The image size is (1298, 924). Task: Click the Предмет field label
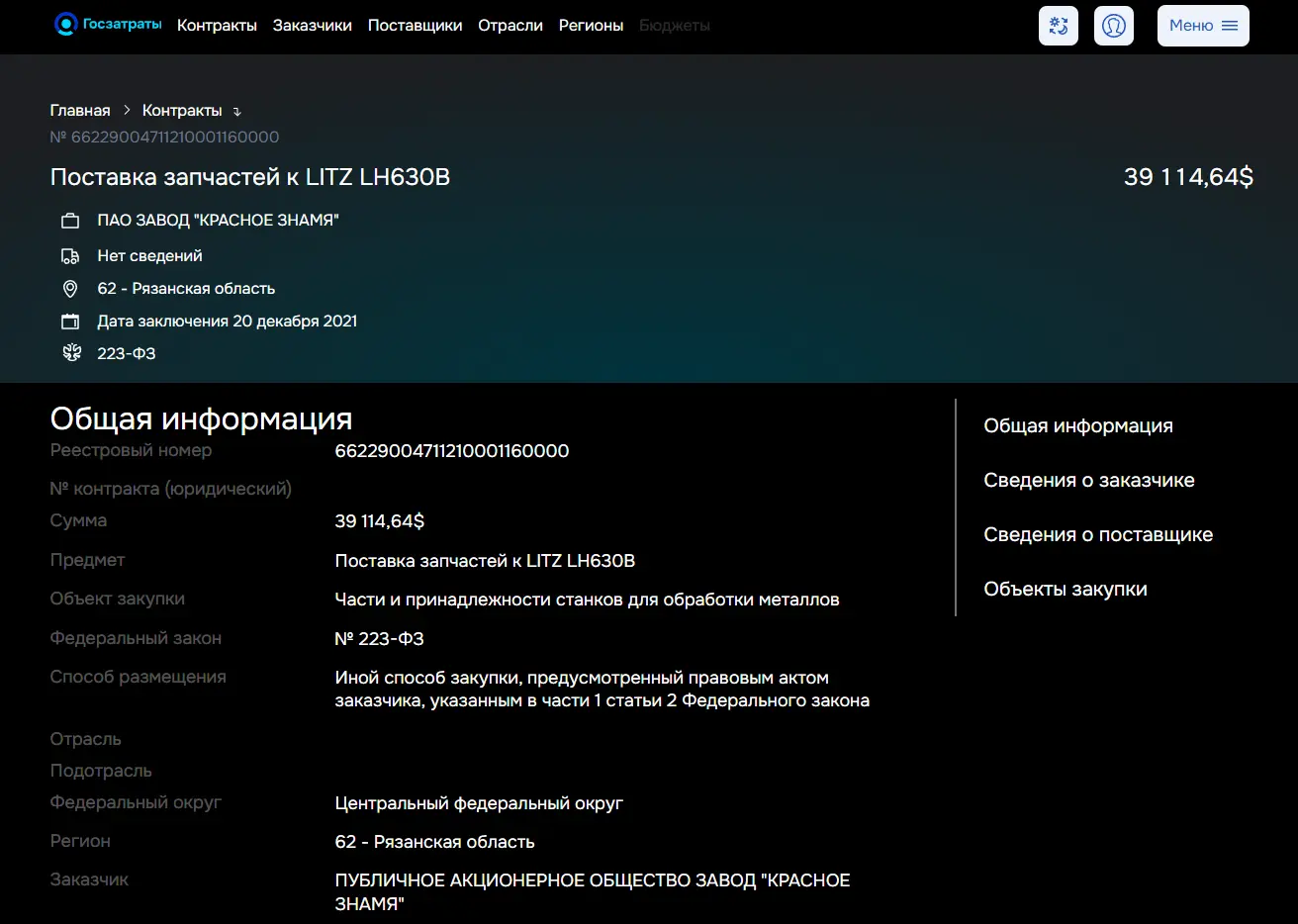[88, 560]
